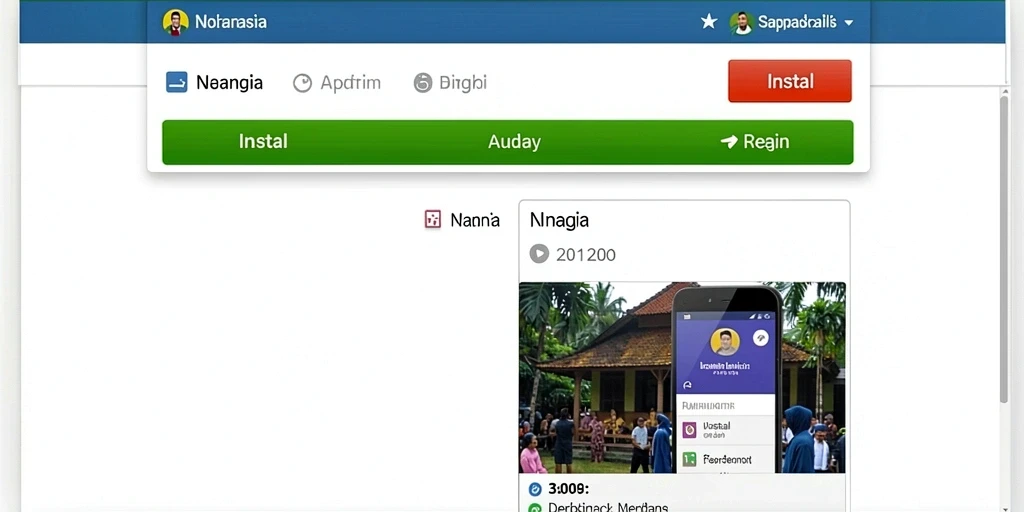Click the Apdrim clock icon
Screen dimensions: 1024x512
(302, 83)
